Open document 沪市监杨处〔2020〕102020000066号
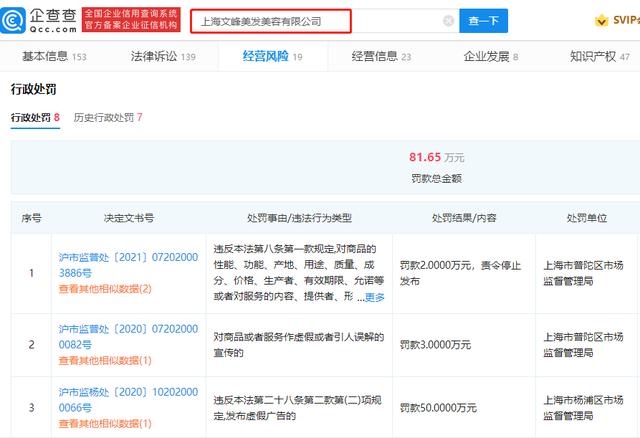640x438 pixels. coord(128,400)
